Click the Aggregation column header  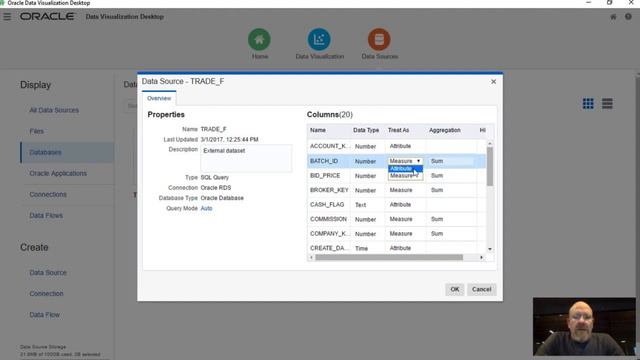click(x=444, y=130)
